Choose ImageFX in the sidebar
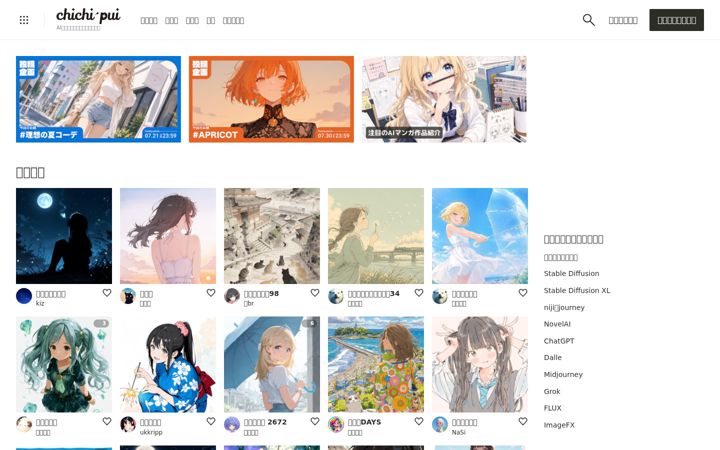 pyautogui.click(x=559, y=425)
